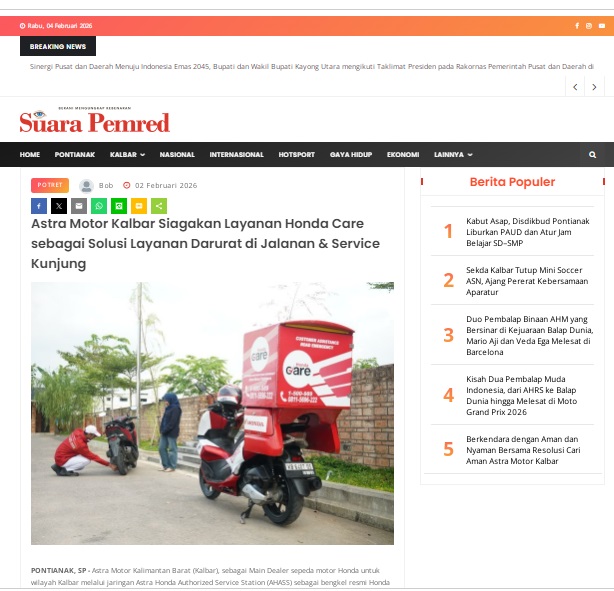Go to the EKONOMI section
Viewport: 614px width, 591px height.
[x=403, y=155]
